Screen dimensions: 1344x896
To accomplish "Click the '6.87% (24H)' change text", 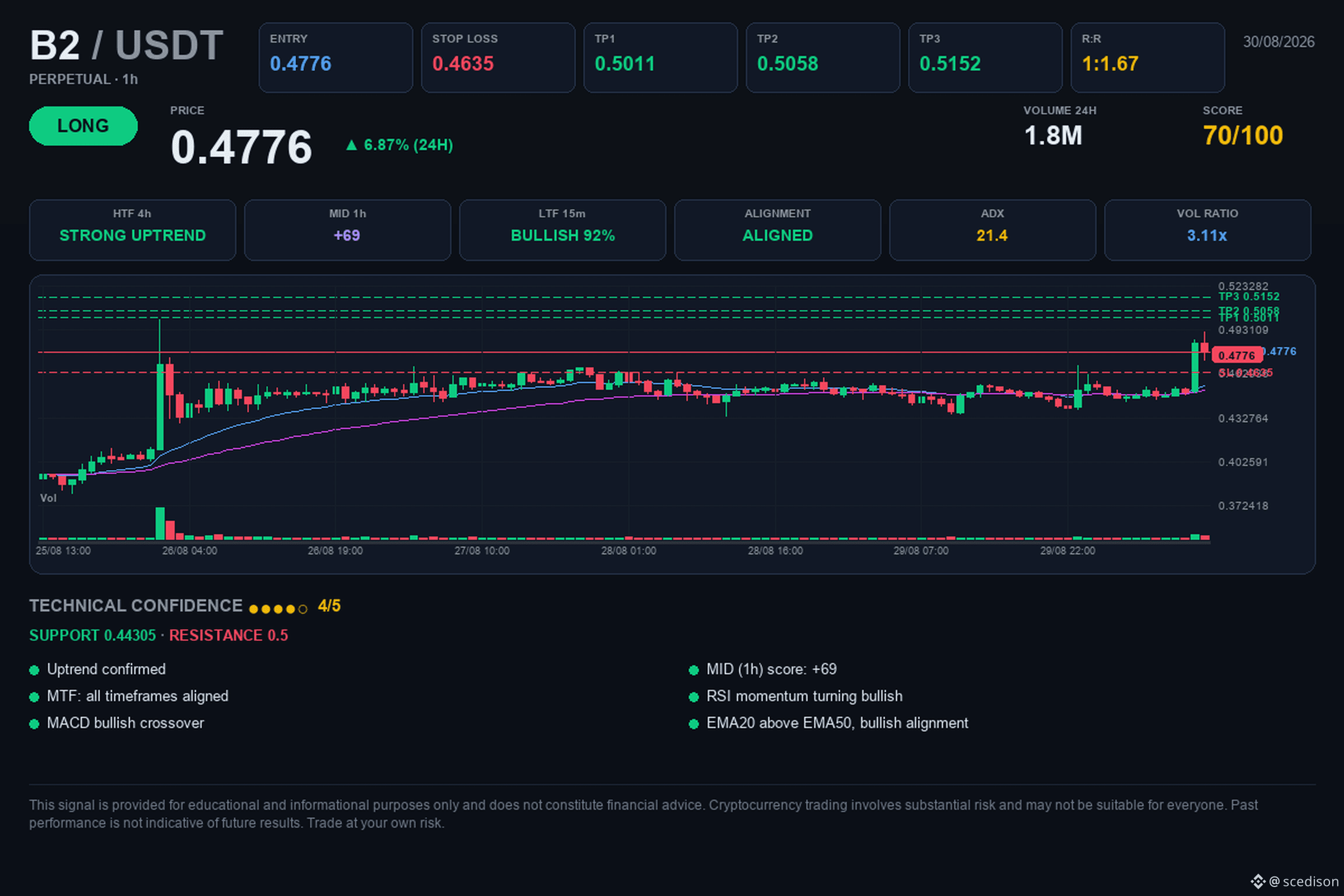I will click(408, 145).
